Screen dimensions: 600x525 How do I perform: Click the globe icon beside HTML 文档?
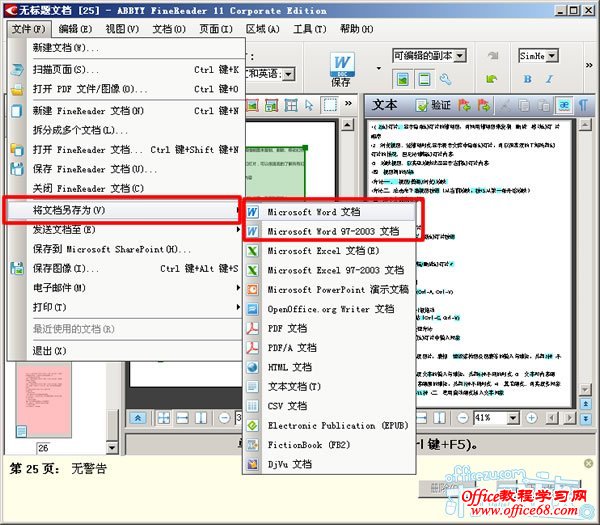coord(252,367)
